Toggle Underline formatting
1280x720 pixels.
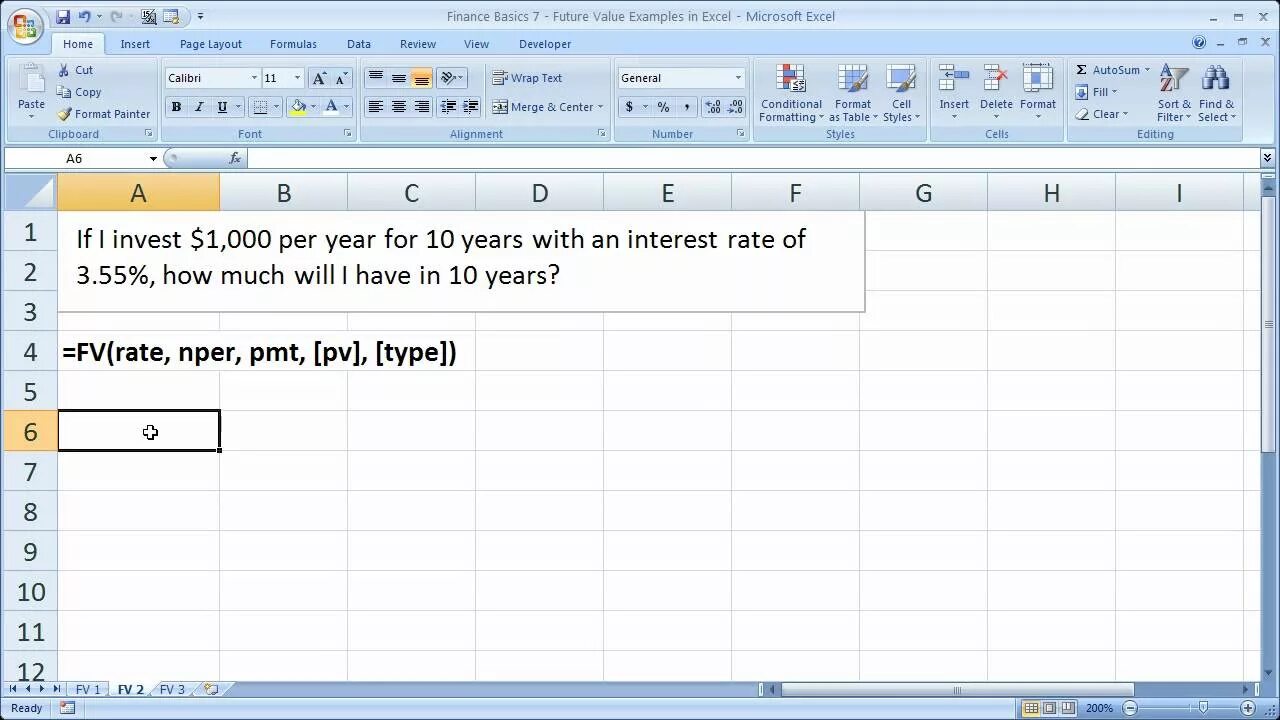(x=222, y=107)
